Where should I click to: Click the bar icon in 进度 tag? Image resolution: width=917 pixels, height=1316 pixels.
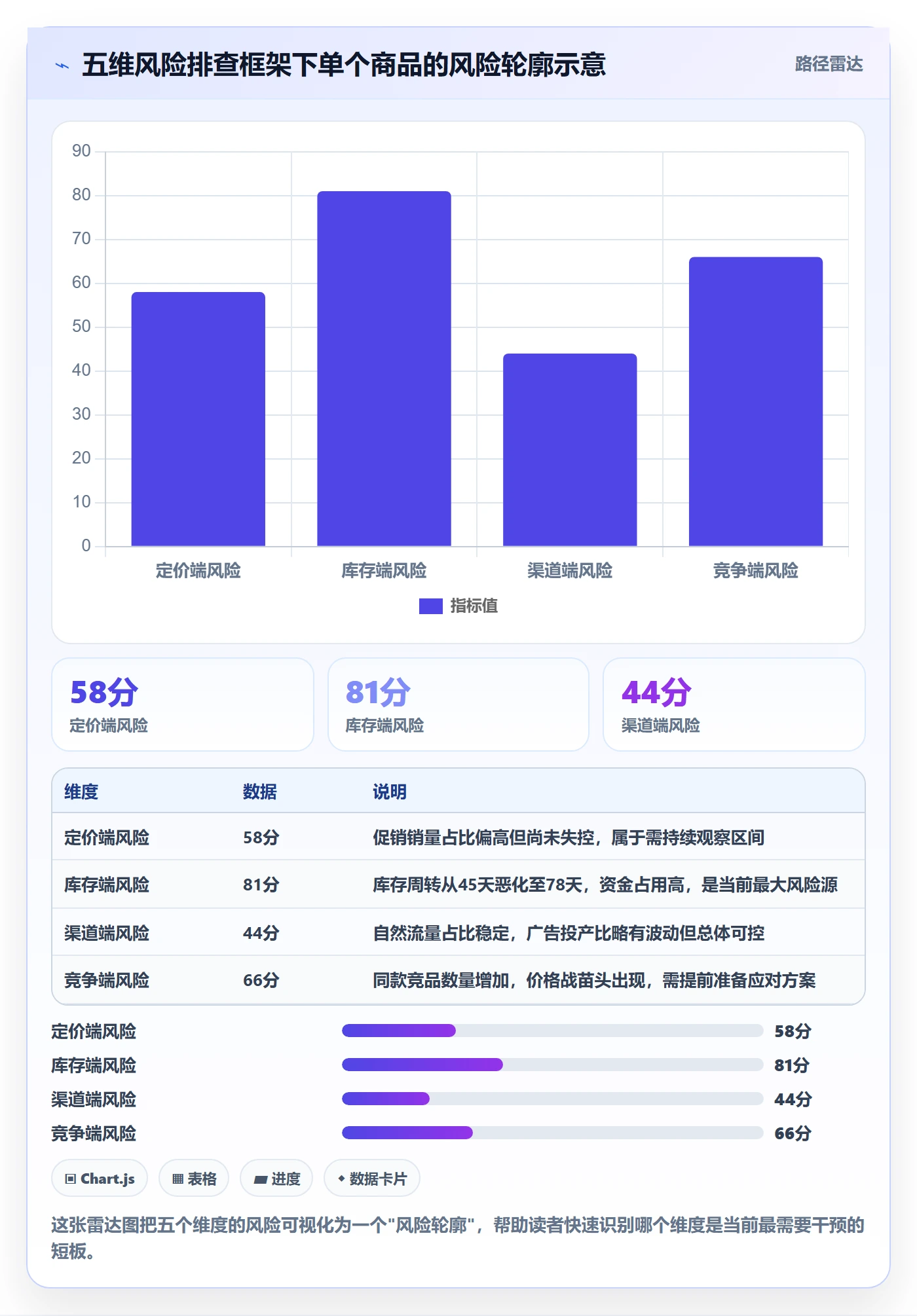[x=260, y=1180]
